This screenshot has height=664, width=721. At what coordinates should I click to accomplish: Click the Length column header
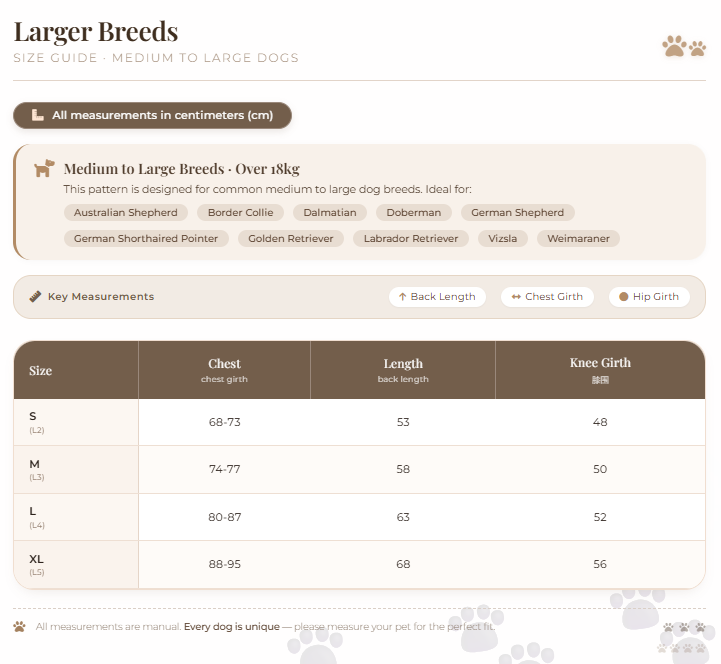(x=403, y=370)
